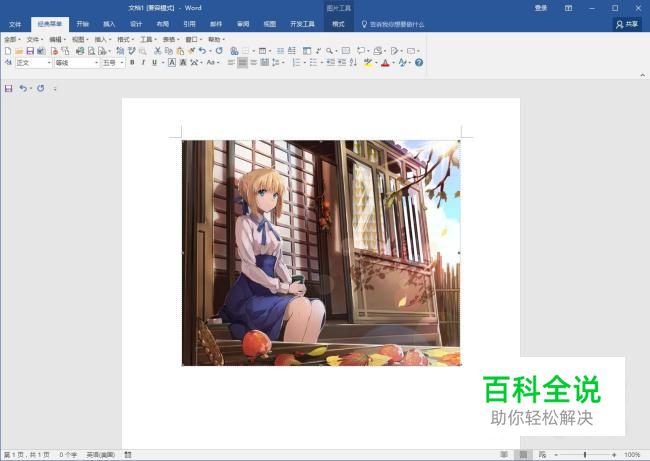The image size is (650, 461).
Task: Click the Bullets list icon
Action: pos(313,63)
